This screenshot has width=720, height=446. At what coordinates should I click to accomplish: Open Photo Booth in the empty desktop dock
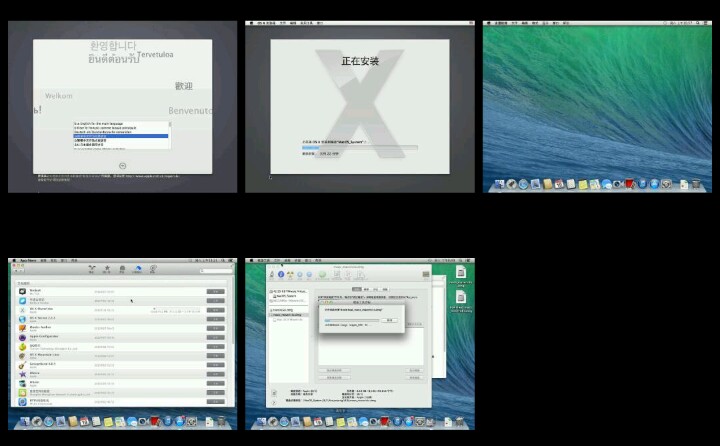pyautogui.click(x=630, y=184)
